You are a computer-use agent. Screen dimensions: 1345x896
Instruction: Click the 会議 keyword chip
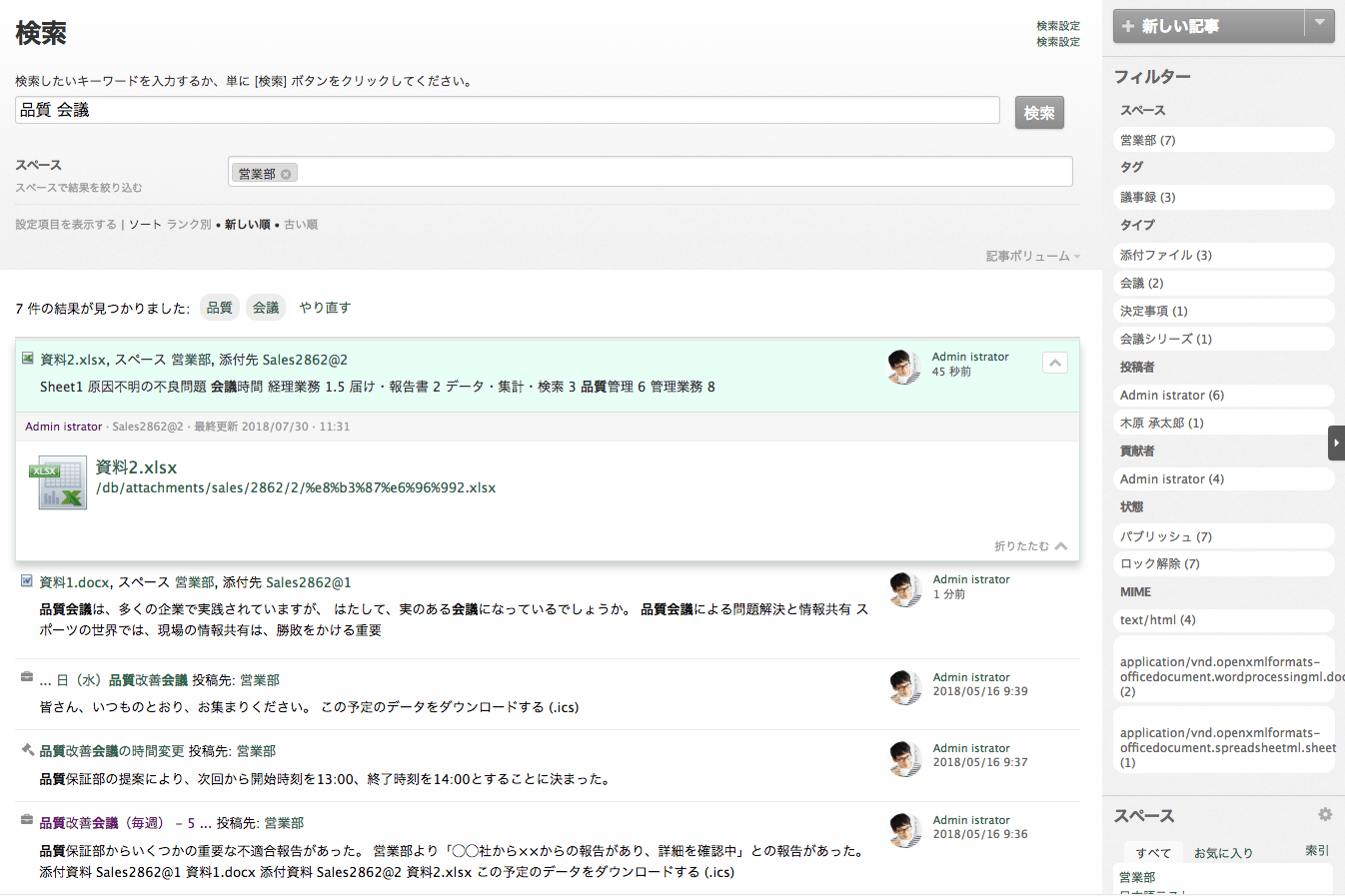(266, 308)
